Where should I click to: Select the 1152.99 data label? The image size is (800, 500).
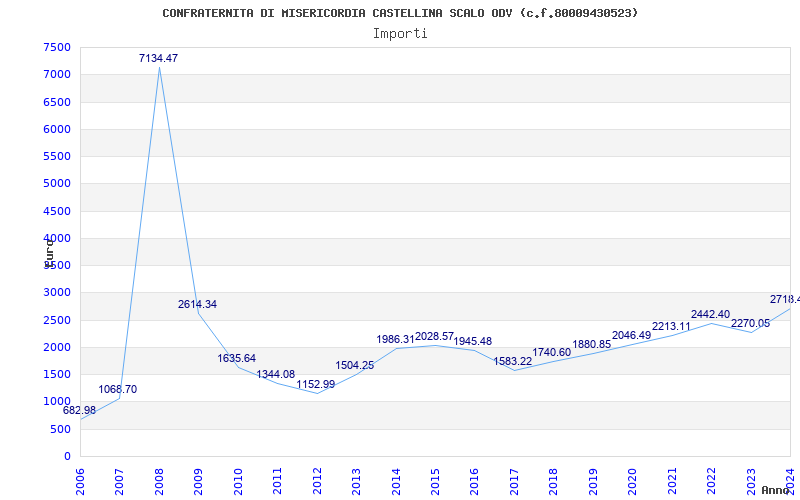(315, 384)
